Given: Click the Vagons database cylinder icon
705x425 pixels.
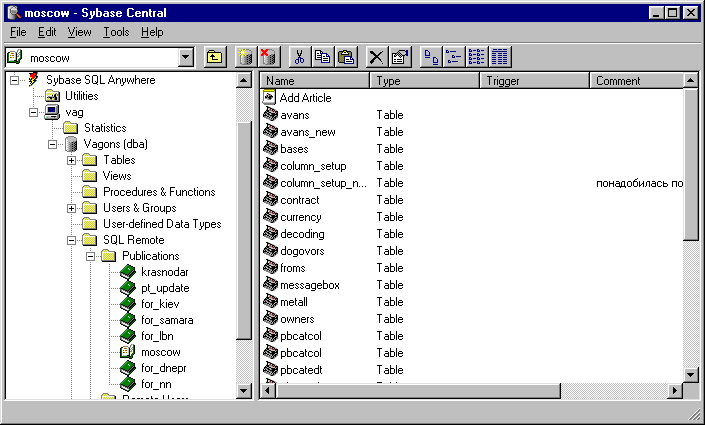Looking at the screenshot, I should tap(71, 144).
